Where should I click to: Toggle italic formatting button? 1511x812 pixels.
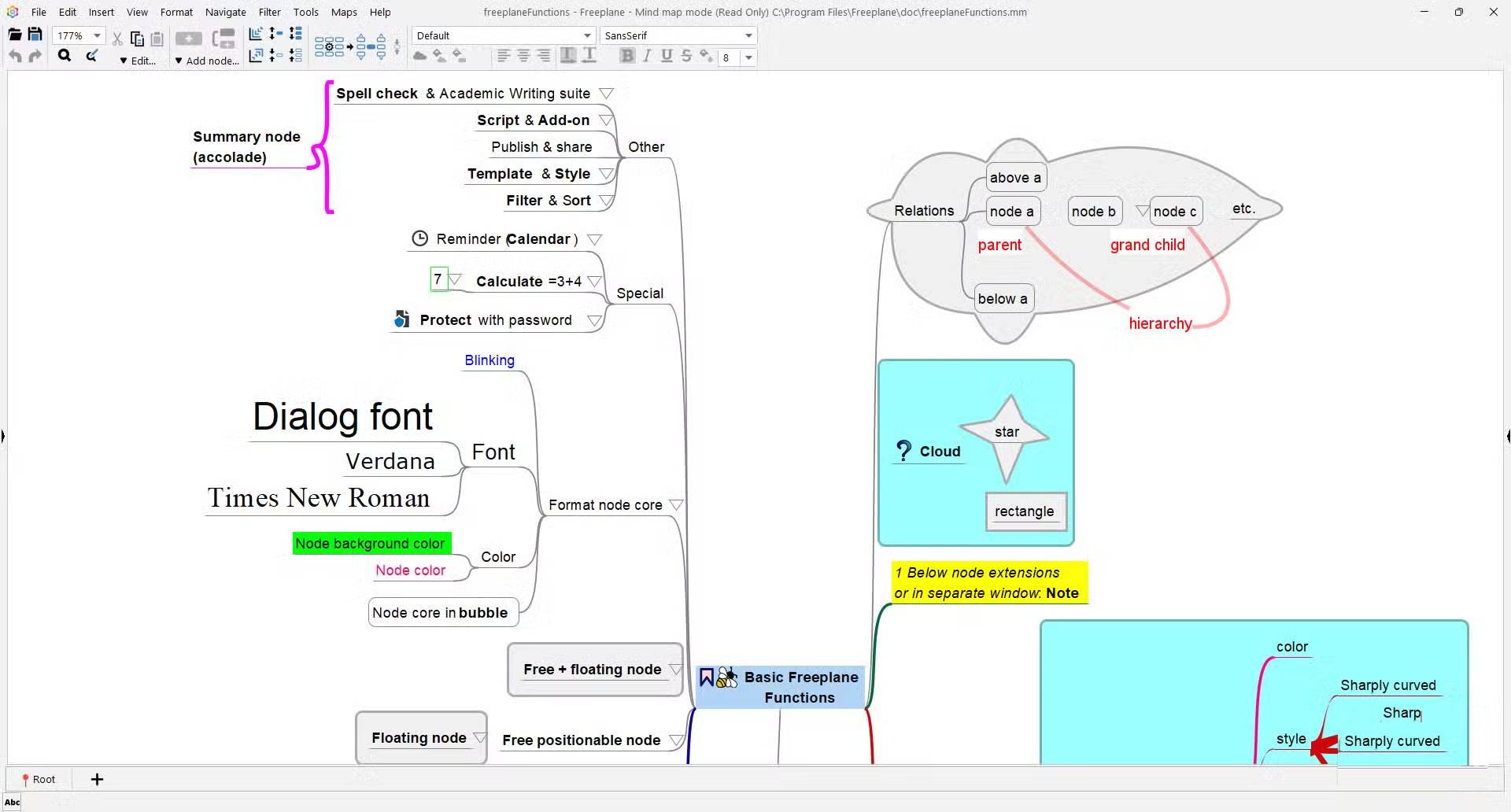coord(647,56)
